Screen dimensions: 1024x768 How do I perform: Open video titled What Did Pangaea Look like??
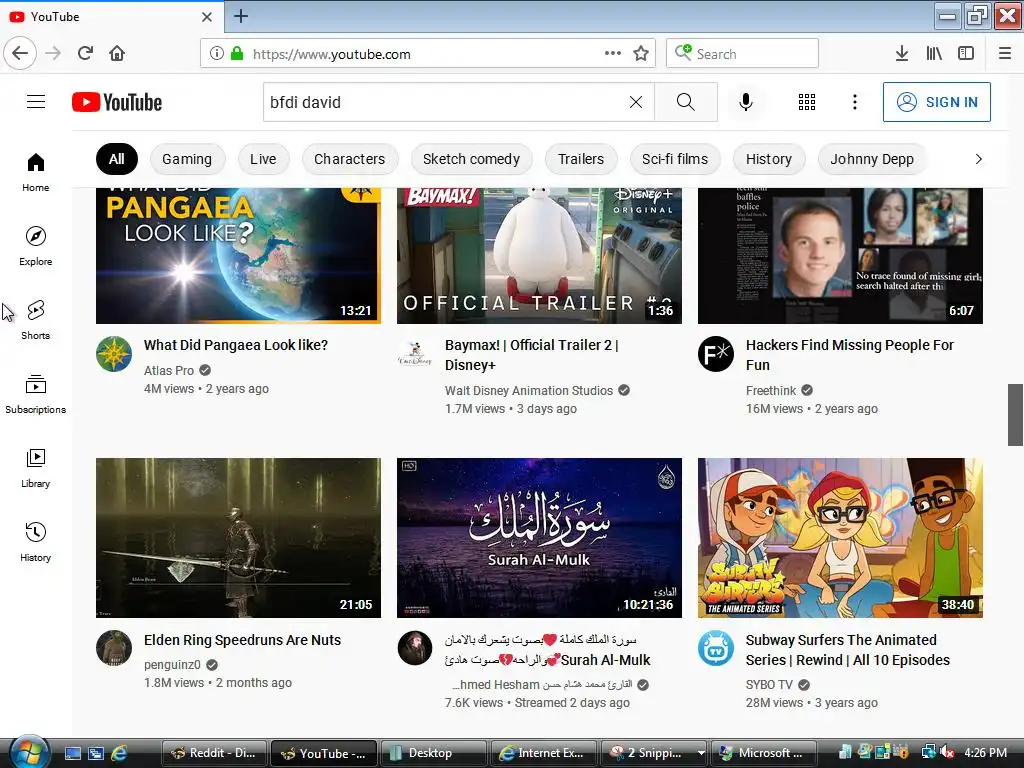[236, 345]
